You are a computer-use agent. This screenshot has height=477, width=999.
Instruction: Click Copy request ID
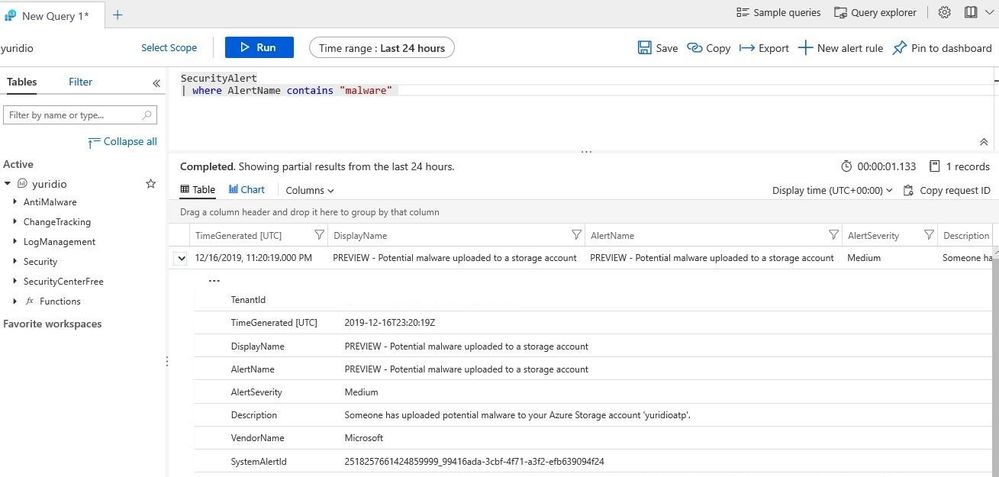pyautogui.click(x=947, y=190)
